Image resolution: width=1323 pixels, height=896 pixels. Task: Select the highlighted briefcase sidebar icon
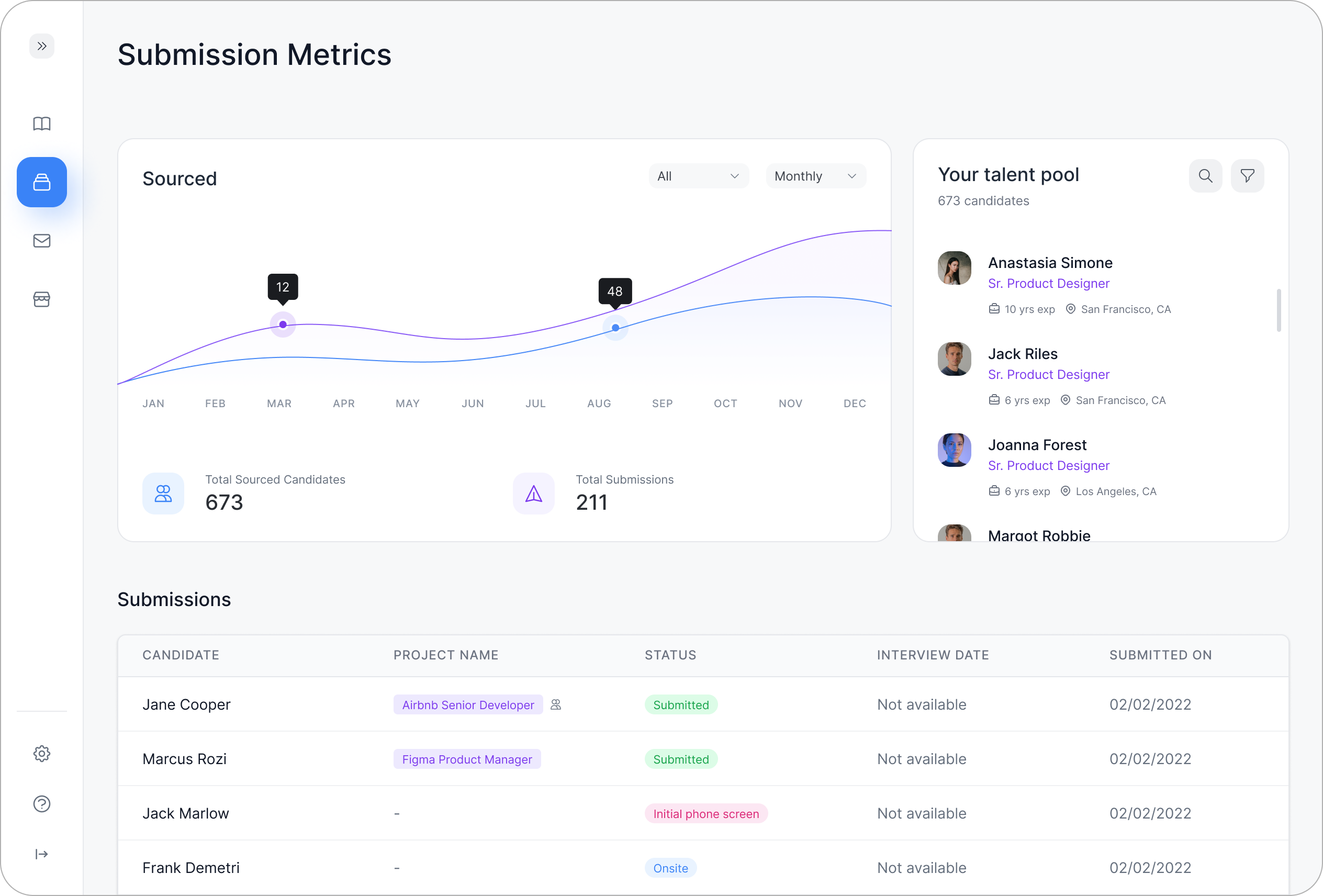pos(41,182)
